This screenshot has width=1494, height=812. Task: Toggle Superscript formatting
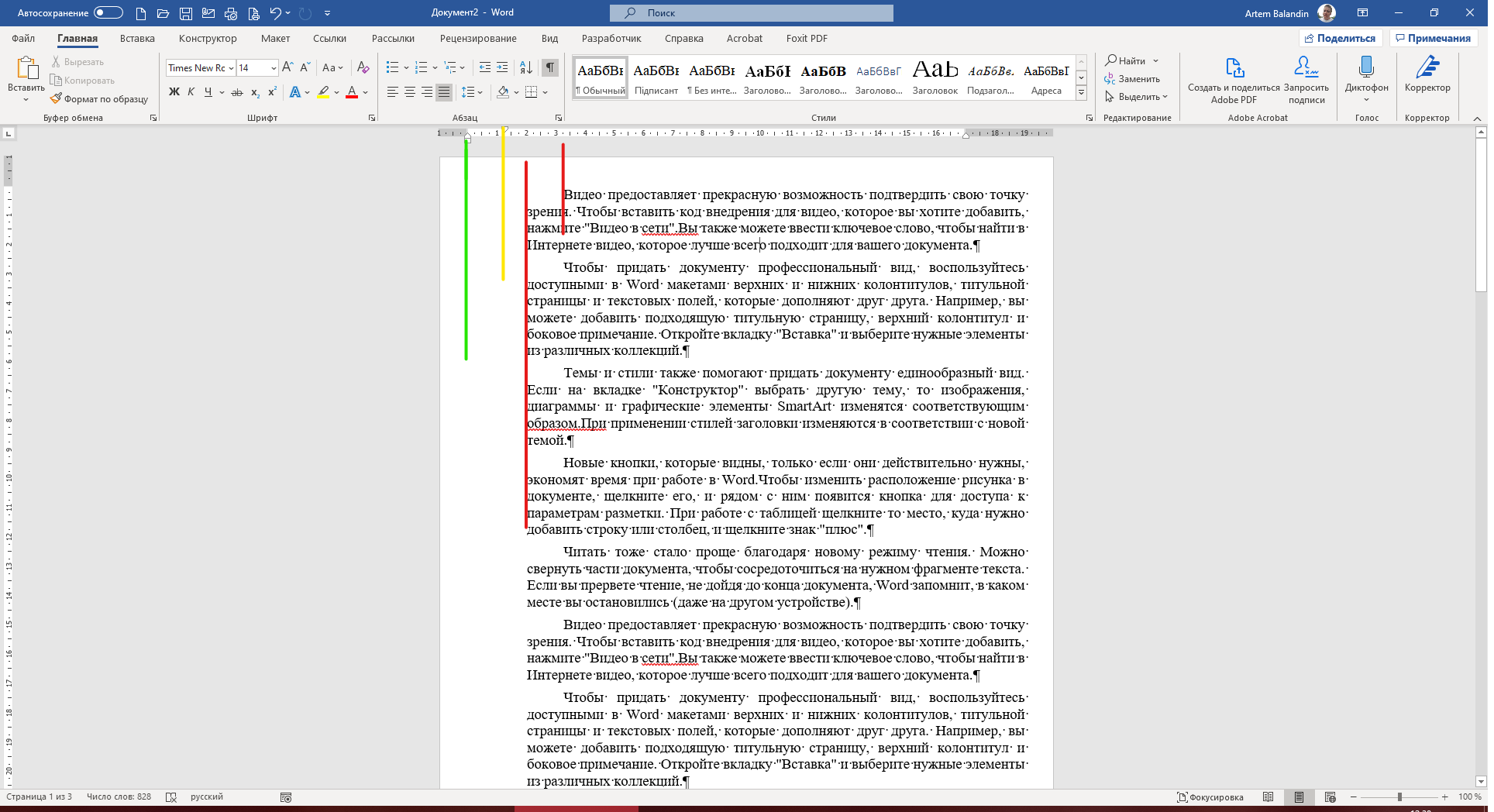(x=272, y=92)
